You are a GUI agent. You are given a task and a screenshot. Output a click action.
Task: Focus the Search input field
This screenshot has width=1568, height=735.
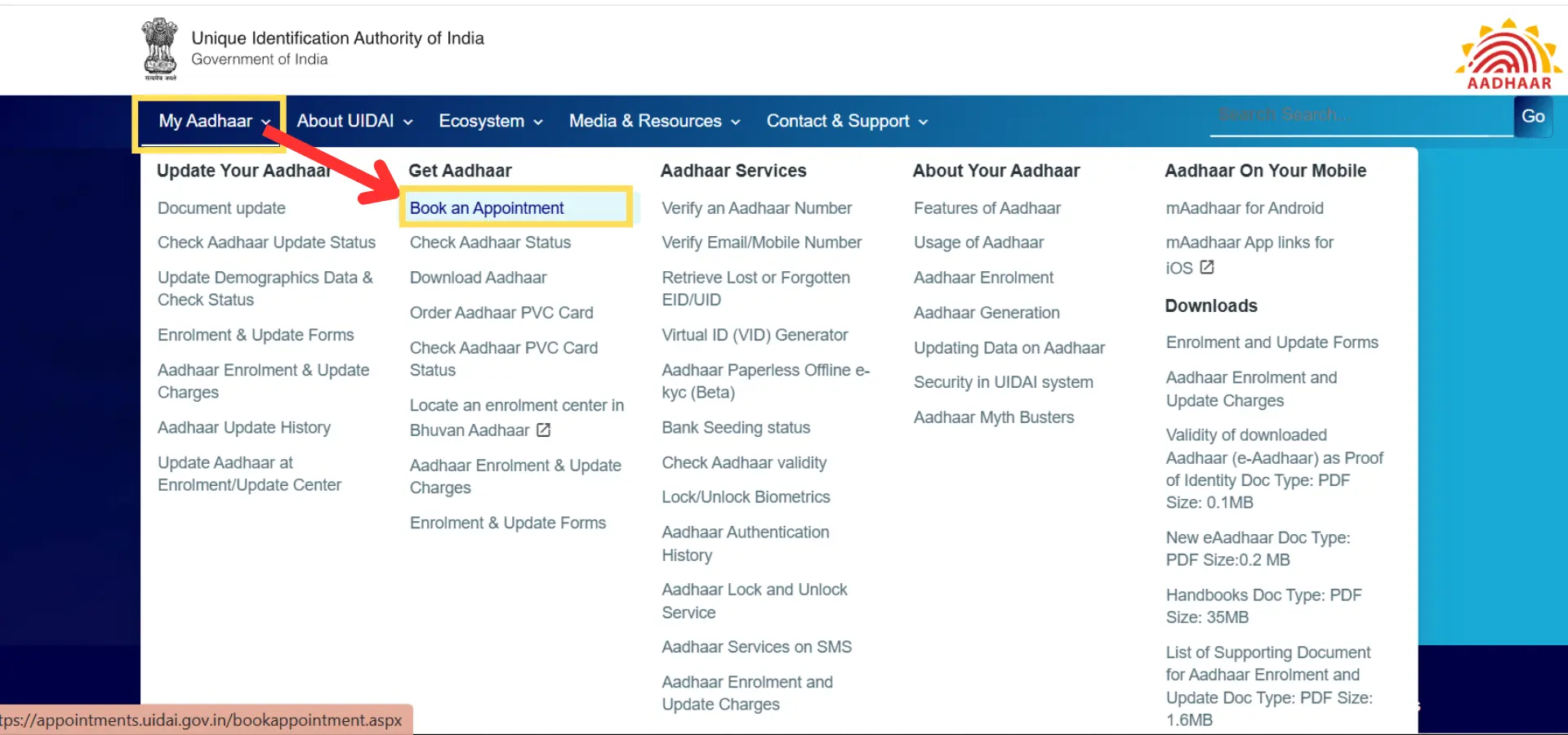tap(1361, 115)
